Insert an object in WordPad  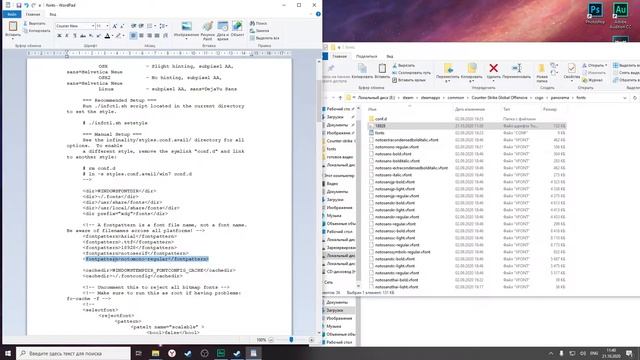(x=237, y=27)
